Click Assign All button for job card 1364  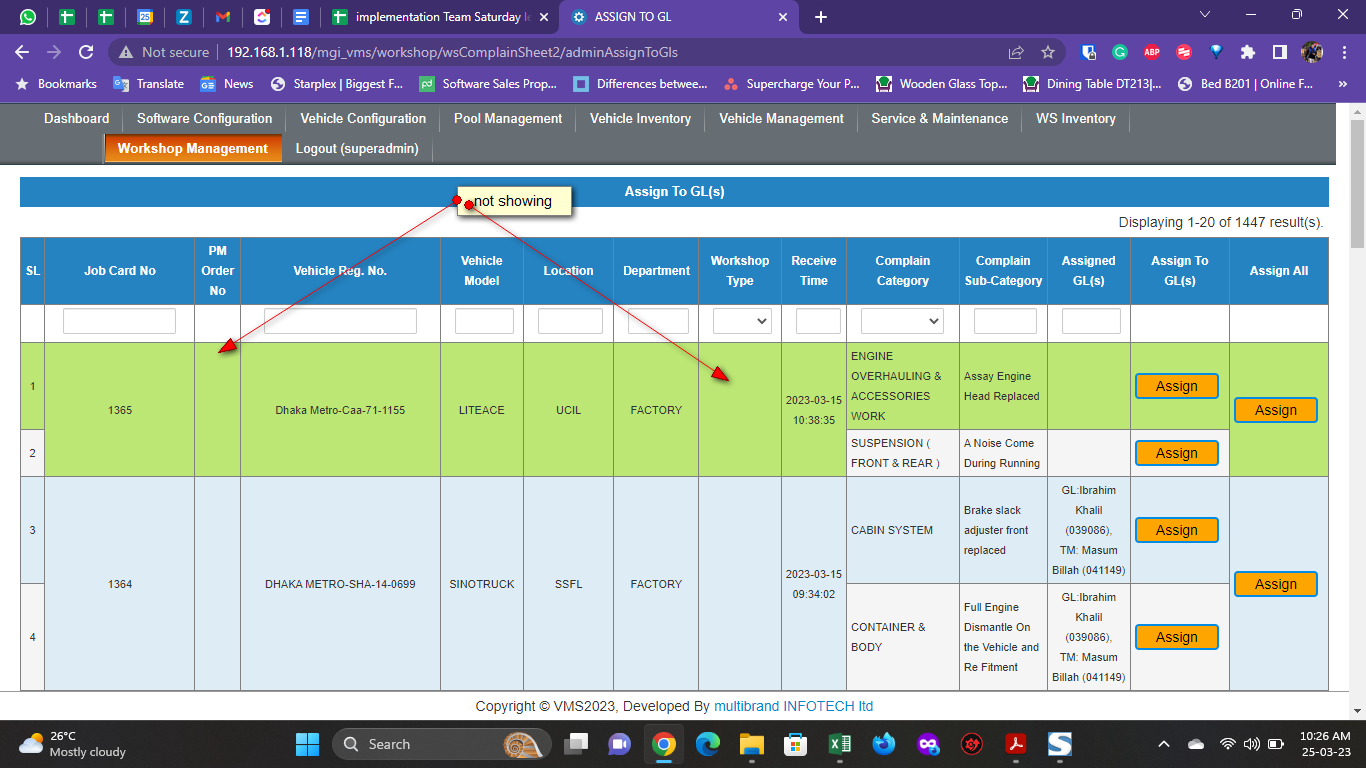1275,584
